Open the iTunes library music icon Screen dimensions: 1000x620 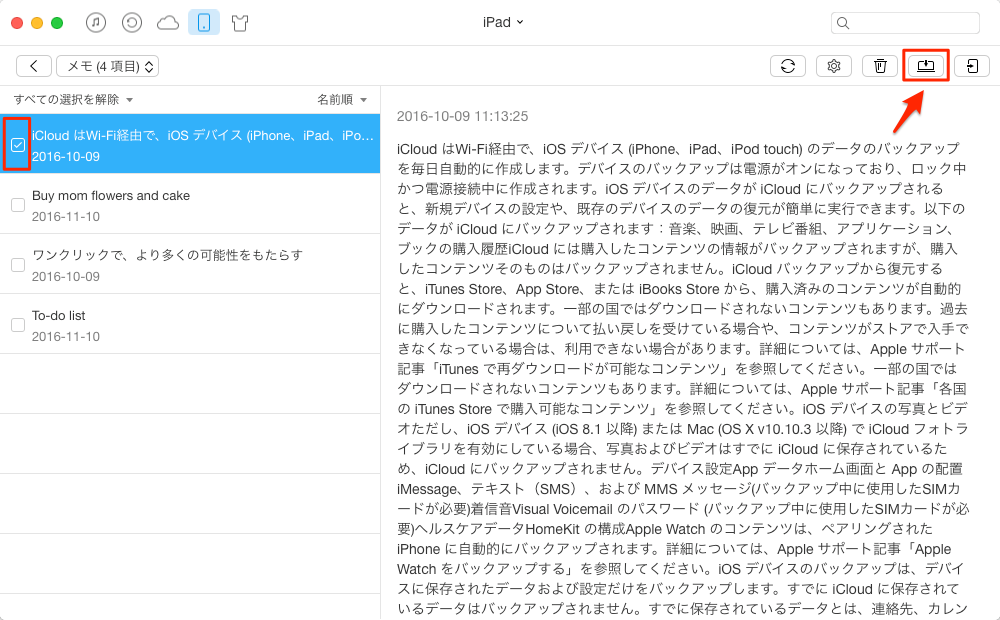tap(96, 23)
